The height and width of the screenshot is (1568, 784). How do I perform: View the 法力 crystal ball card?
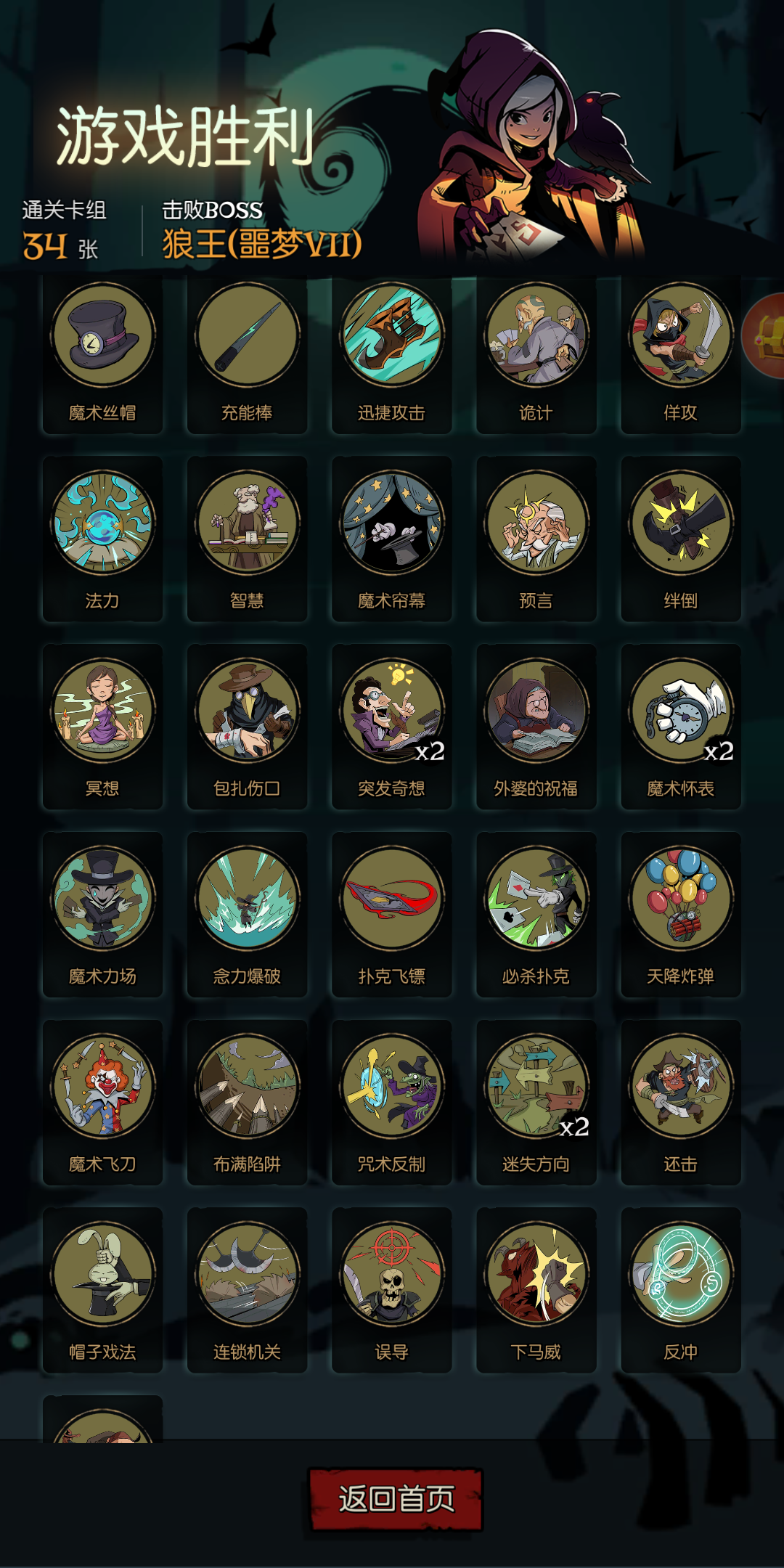tap(102, 539)
